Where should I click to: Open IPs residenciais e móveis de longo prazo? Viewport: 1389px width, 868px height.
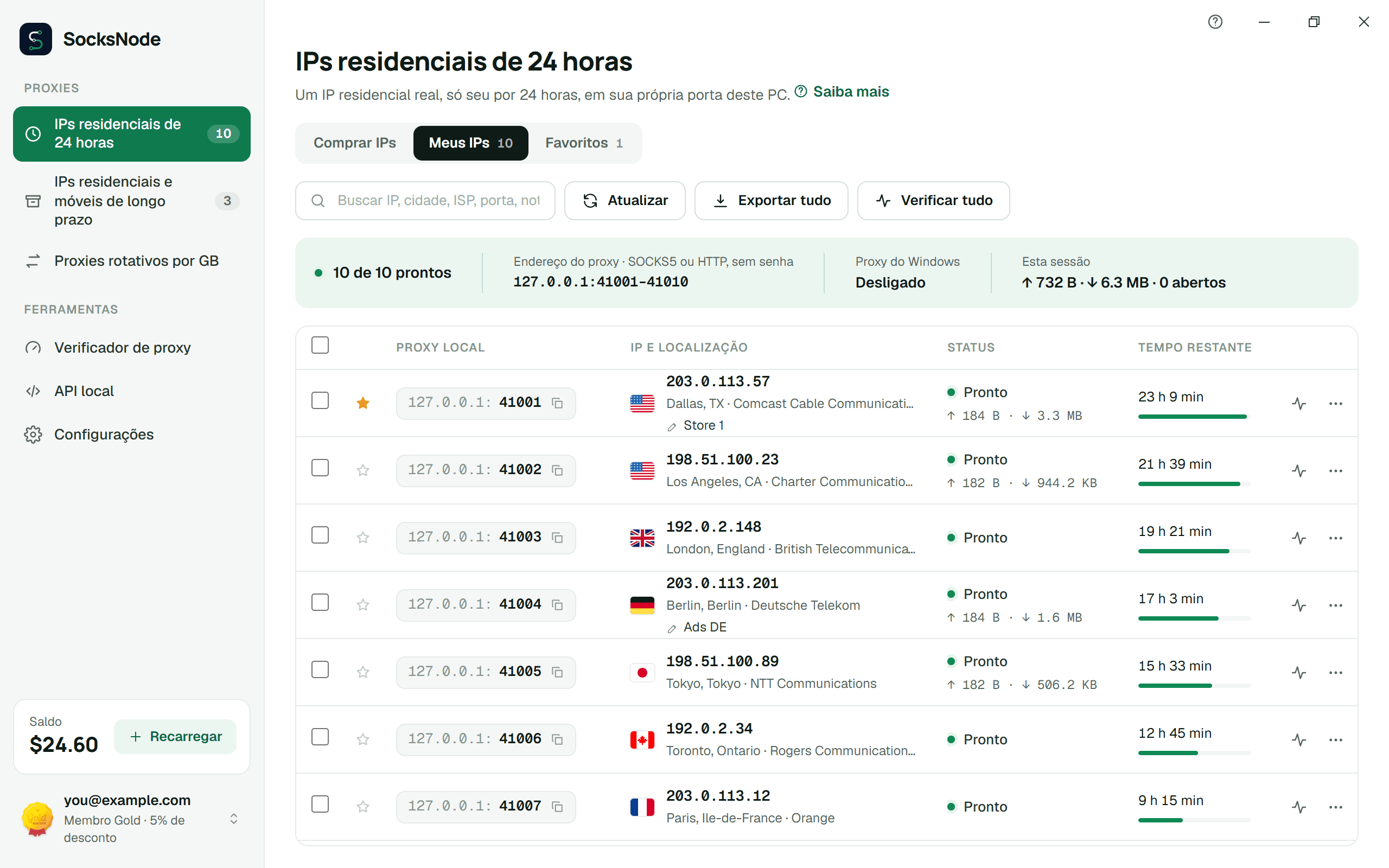(x=131, y=200)
